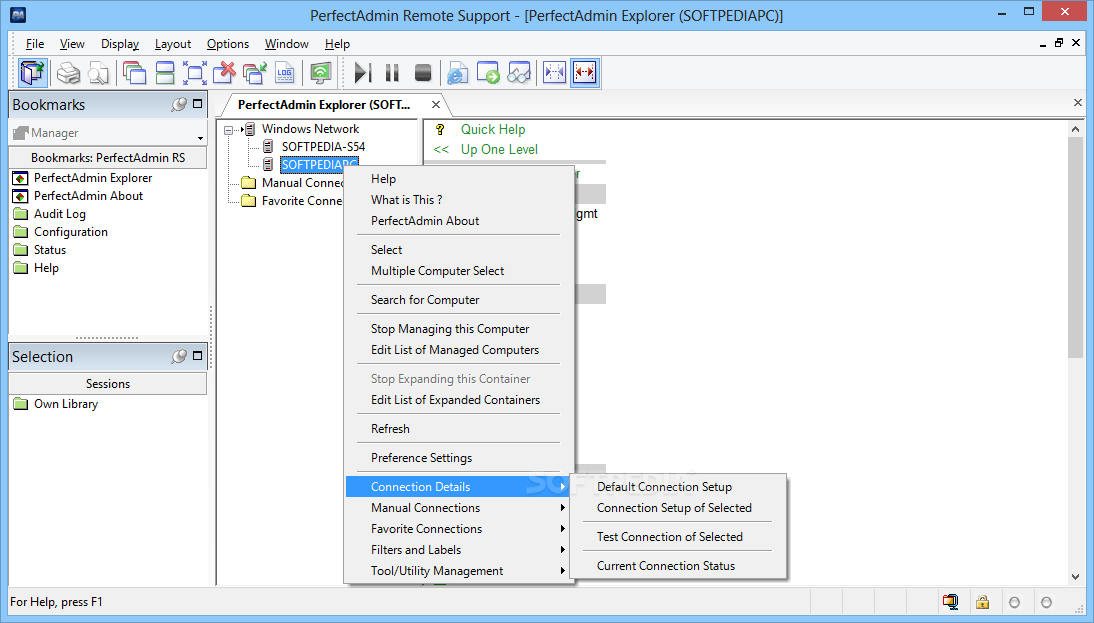Viewport: 1094px width, 623px height.
Task: Open the Configuration bookmark folder
Action: click(71, 232)
